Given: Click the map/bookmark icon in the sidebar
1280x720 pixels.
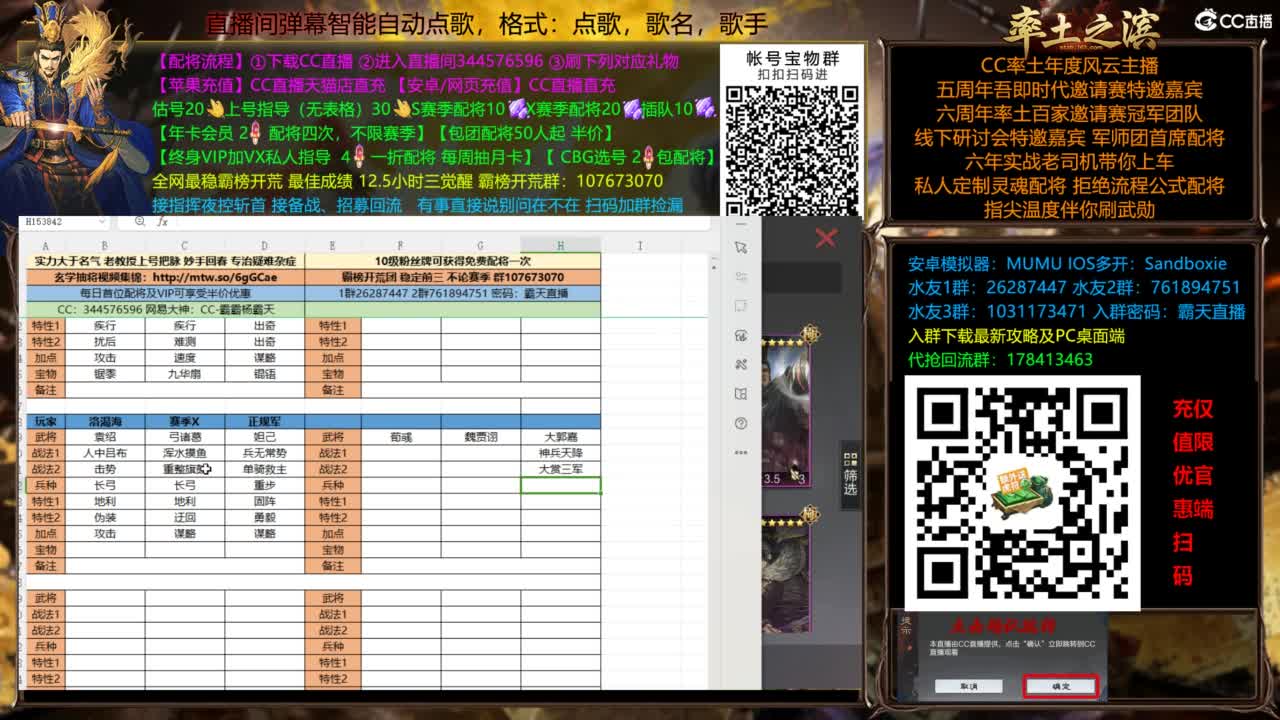Looking at the screenshot, I should point(740,391).
